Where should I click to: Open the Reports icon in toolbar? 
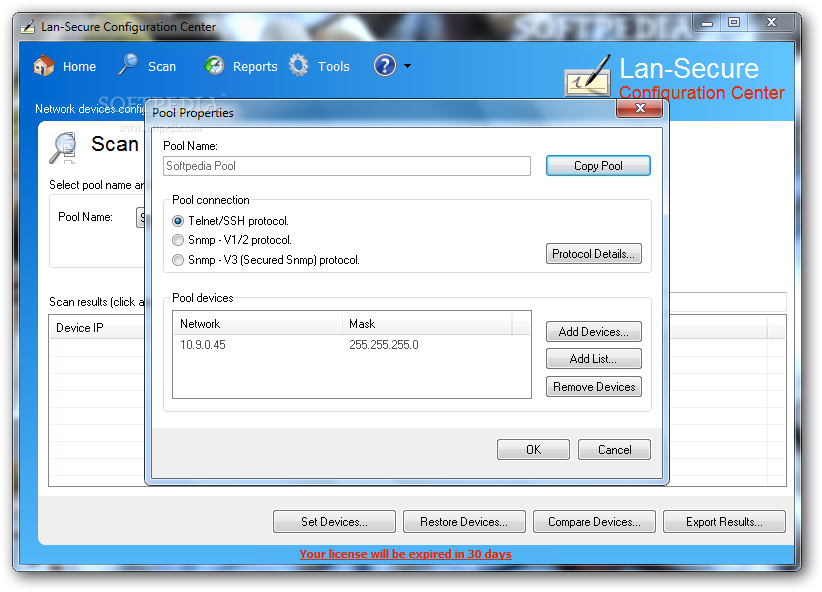[x=214, y=66]
